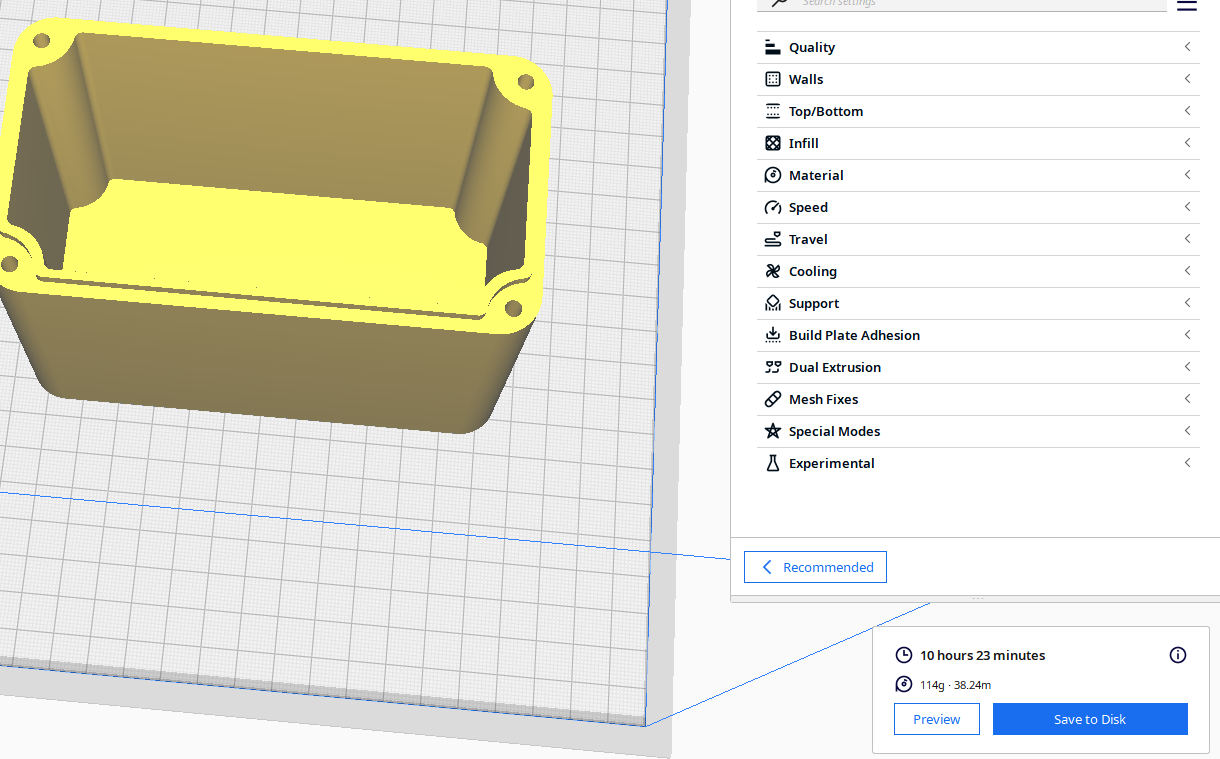
Task: Open the Dual Extrusion section
Action: tap(835, 367)
